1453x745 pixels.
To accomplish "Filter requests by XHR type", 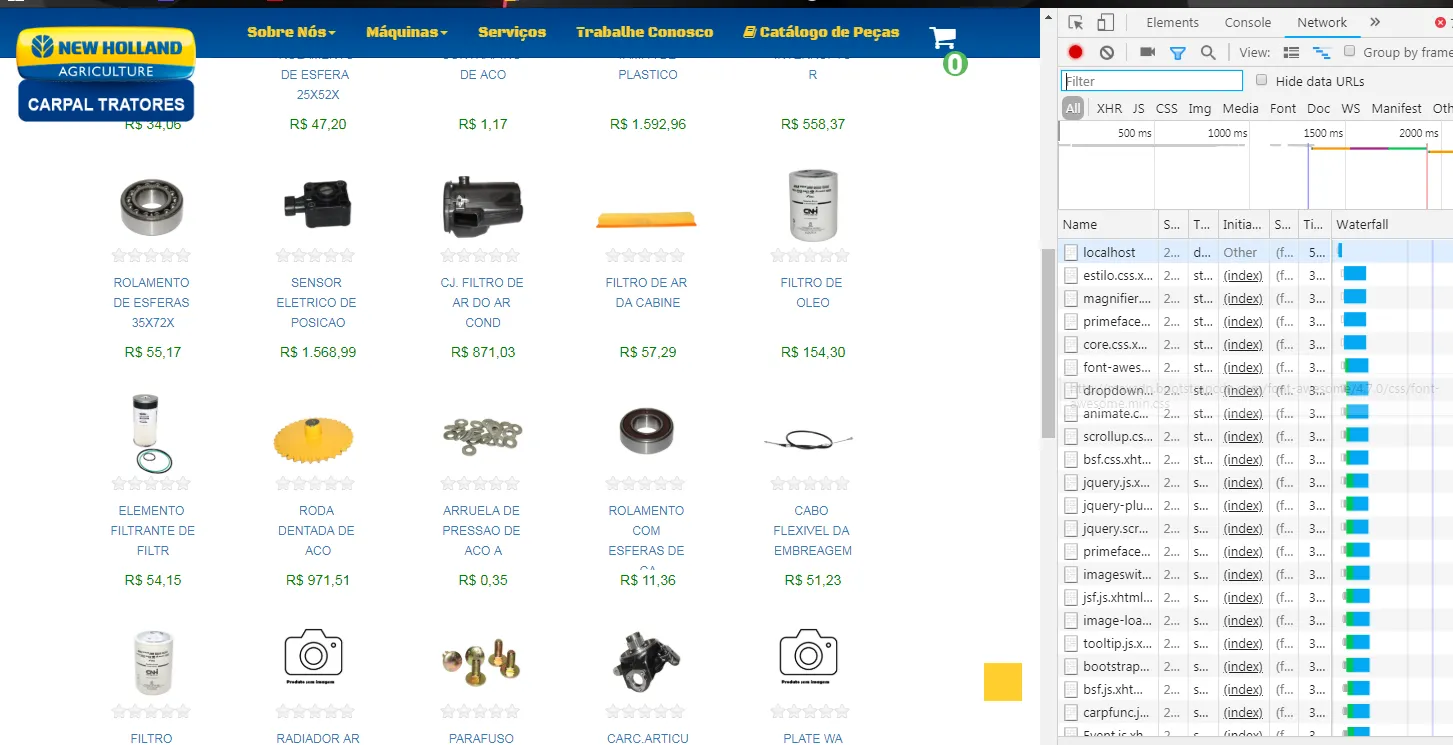I will (1109, 108).
